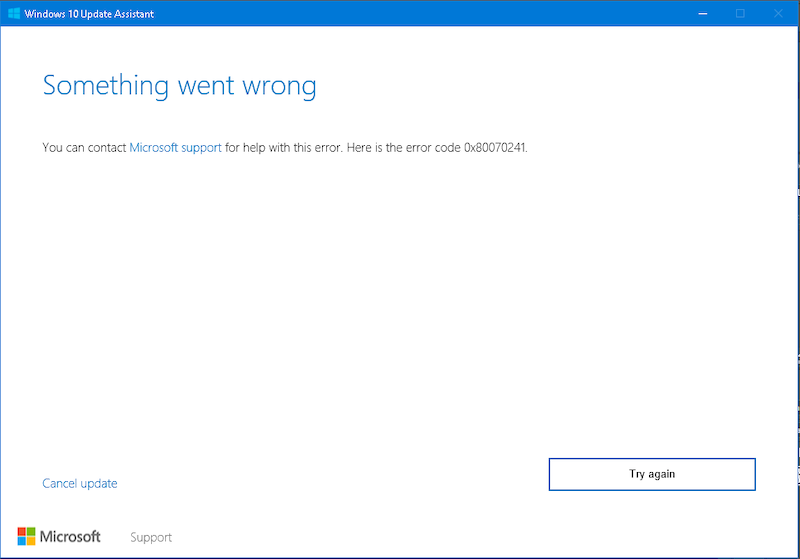Open the Support link in footer
Viewport: 800px width, 559px height.
(x=151, y=537)
